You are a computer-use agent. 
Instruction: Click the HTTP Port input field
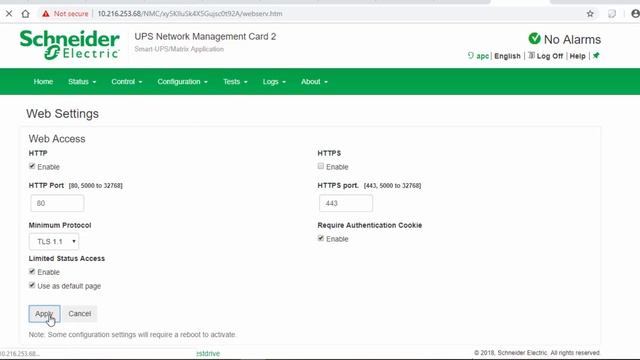(57, 203)
